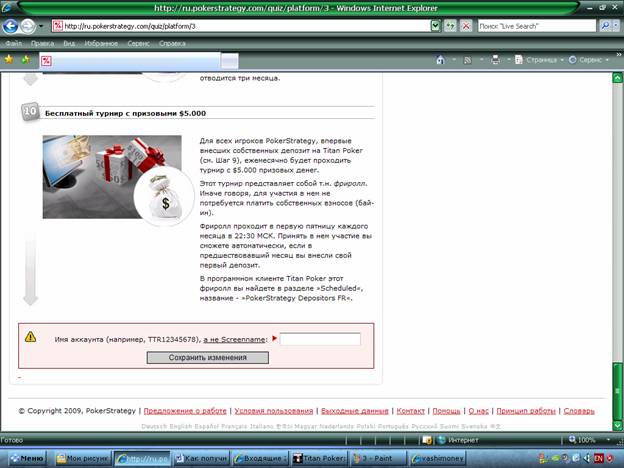The height and width of the screenshot is (468, 624).
Task: Open the Сервис command bar menu
Action: (589, 60)
